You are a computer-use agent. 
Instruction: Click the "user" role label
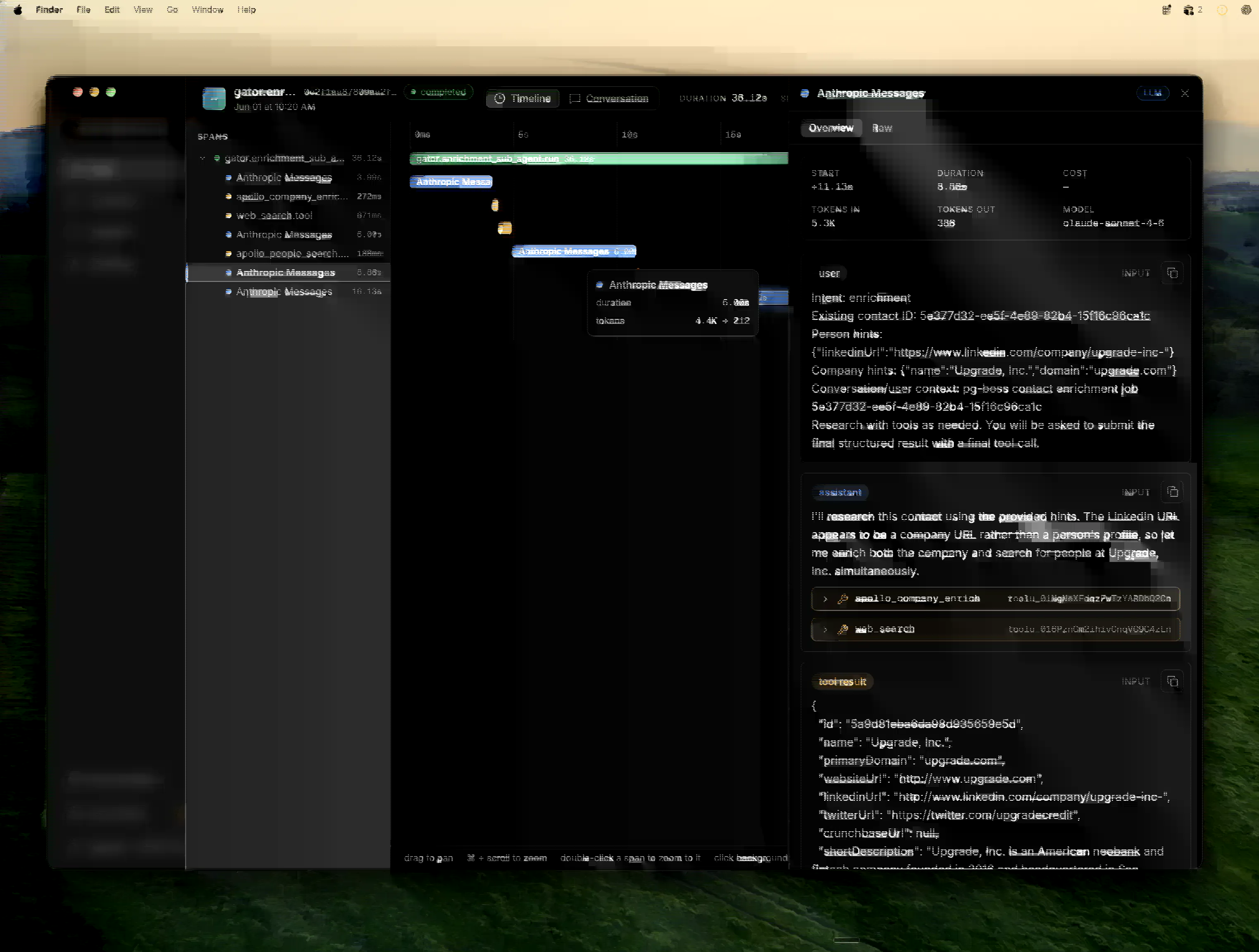click(829, 273)
